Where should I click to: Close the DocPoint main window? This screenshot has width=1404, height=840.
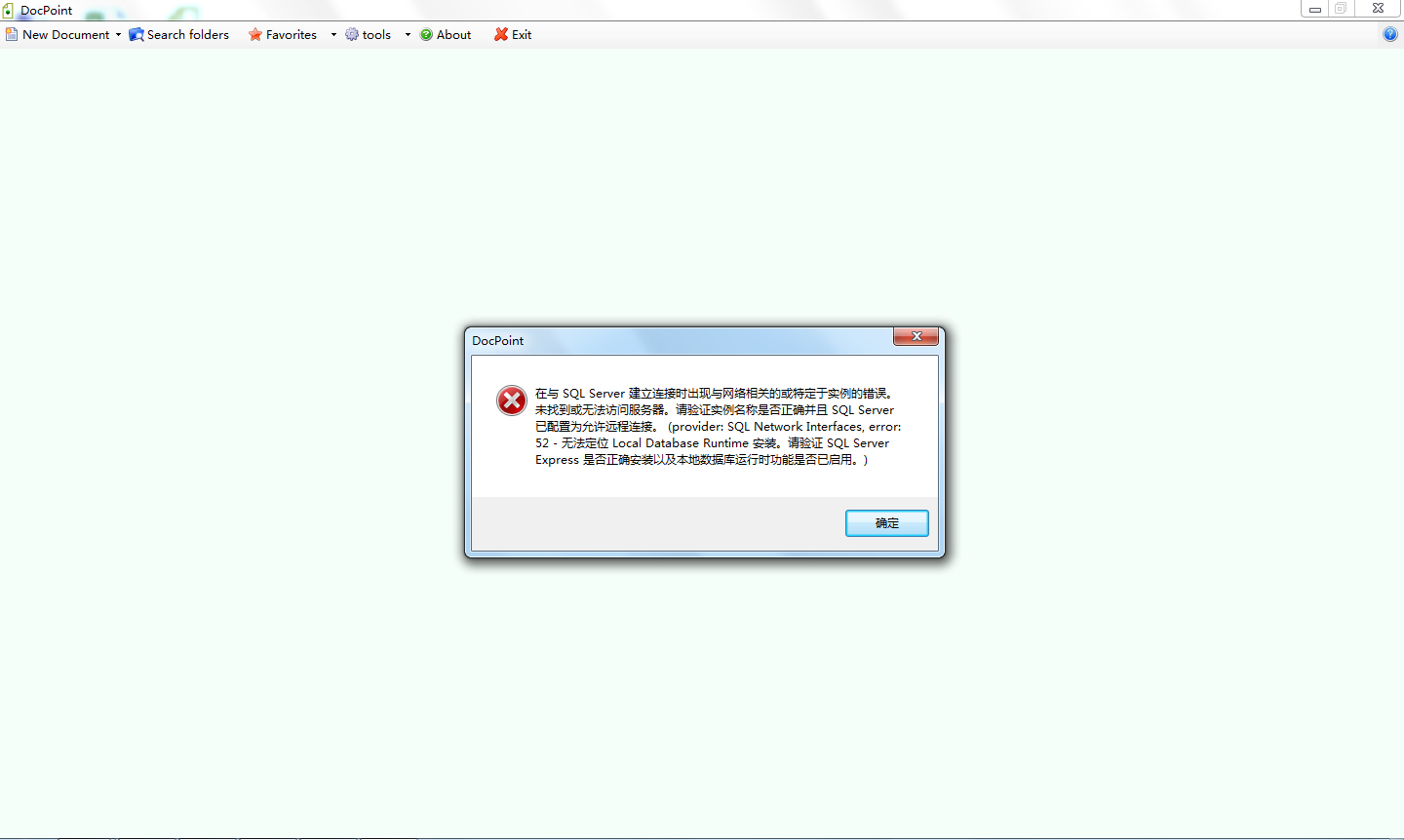point(1378,9)
